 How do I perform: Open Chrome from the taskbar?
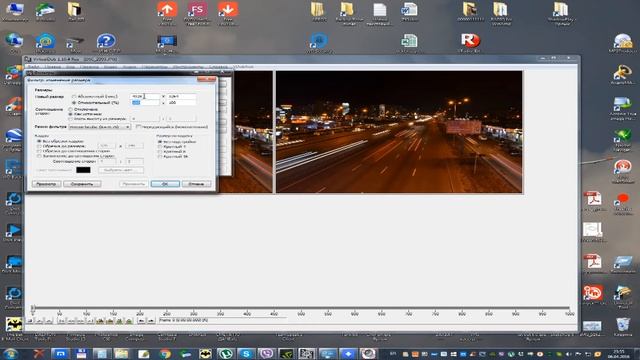[x=165, y=353]
